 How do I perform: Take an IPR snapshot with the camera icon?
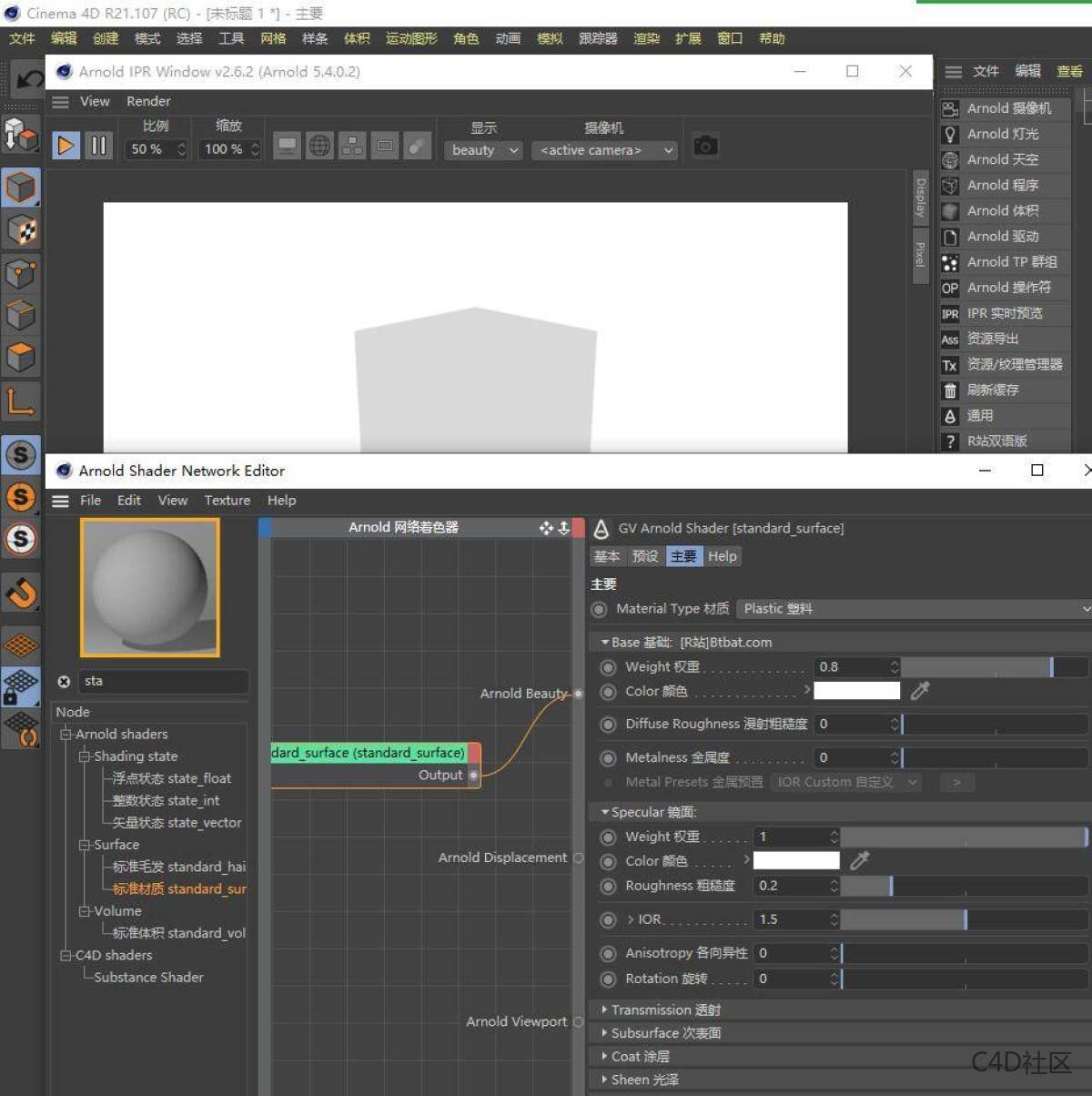[705, 146]
